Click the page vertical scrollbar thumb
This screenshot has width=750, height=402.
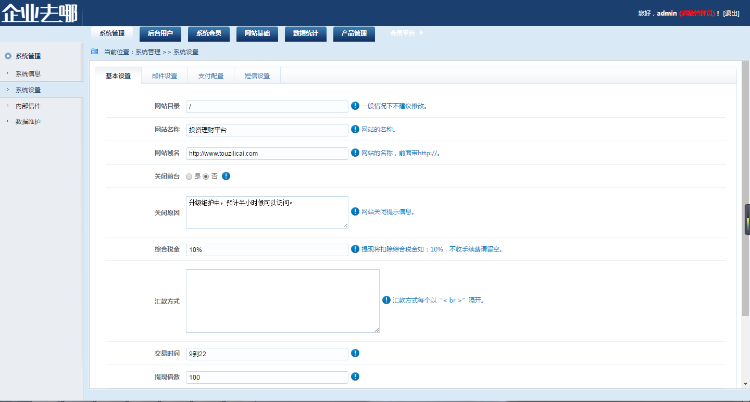pos(745,188)
